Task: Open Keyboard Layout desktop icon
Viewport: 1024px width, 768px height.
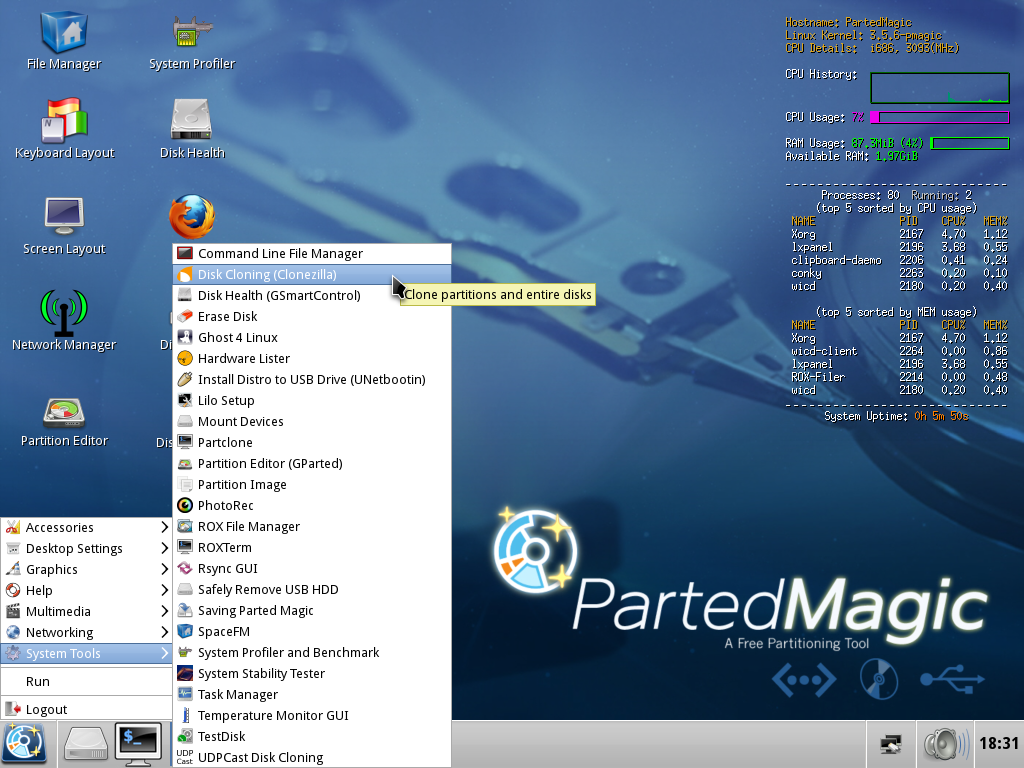Action: [64, 129]
